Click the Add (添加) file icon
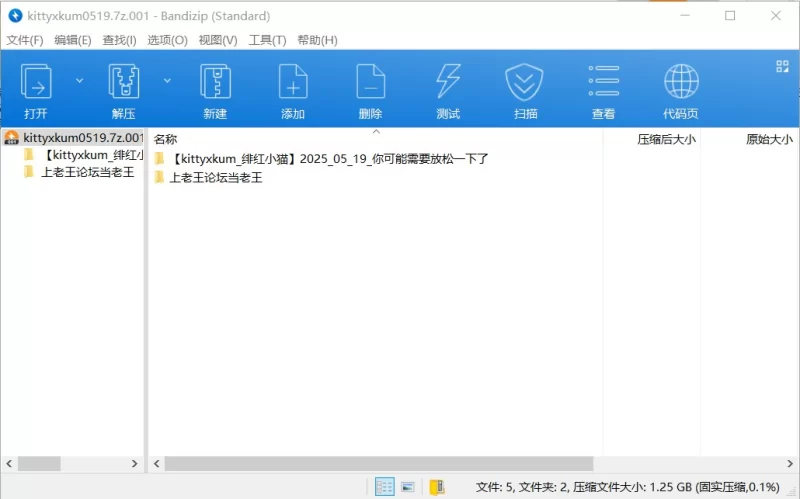Image resolution: width=800 pixels, height=499 pixels. click(x=293, y=82)
